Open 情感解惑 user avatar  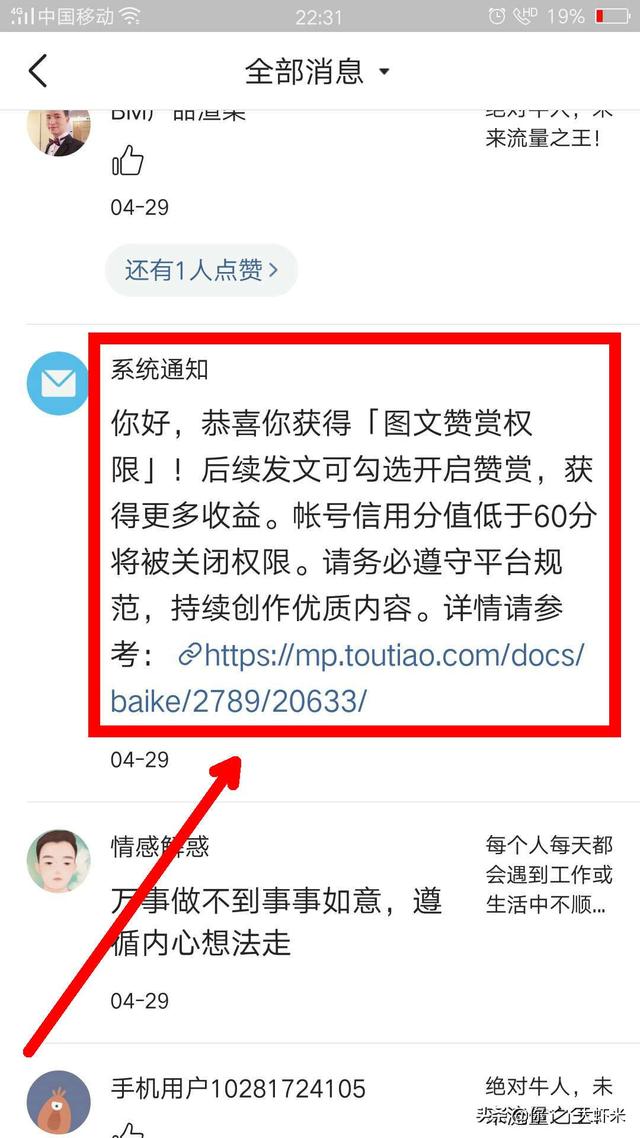(x=59, y=861)
